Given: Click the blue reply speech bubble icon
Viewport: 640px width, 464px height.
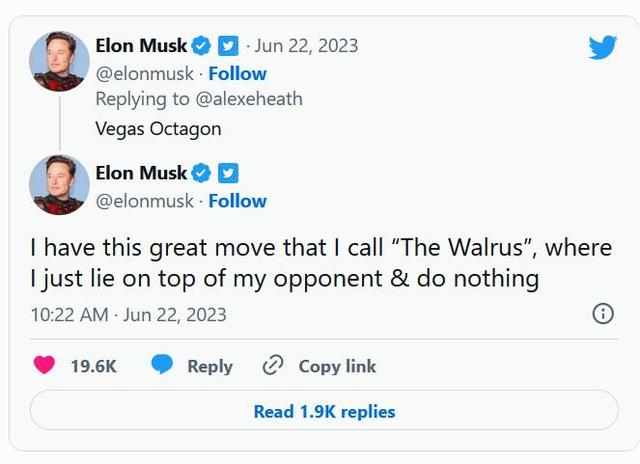Looking at the screenshot, I should (162, 364).
